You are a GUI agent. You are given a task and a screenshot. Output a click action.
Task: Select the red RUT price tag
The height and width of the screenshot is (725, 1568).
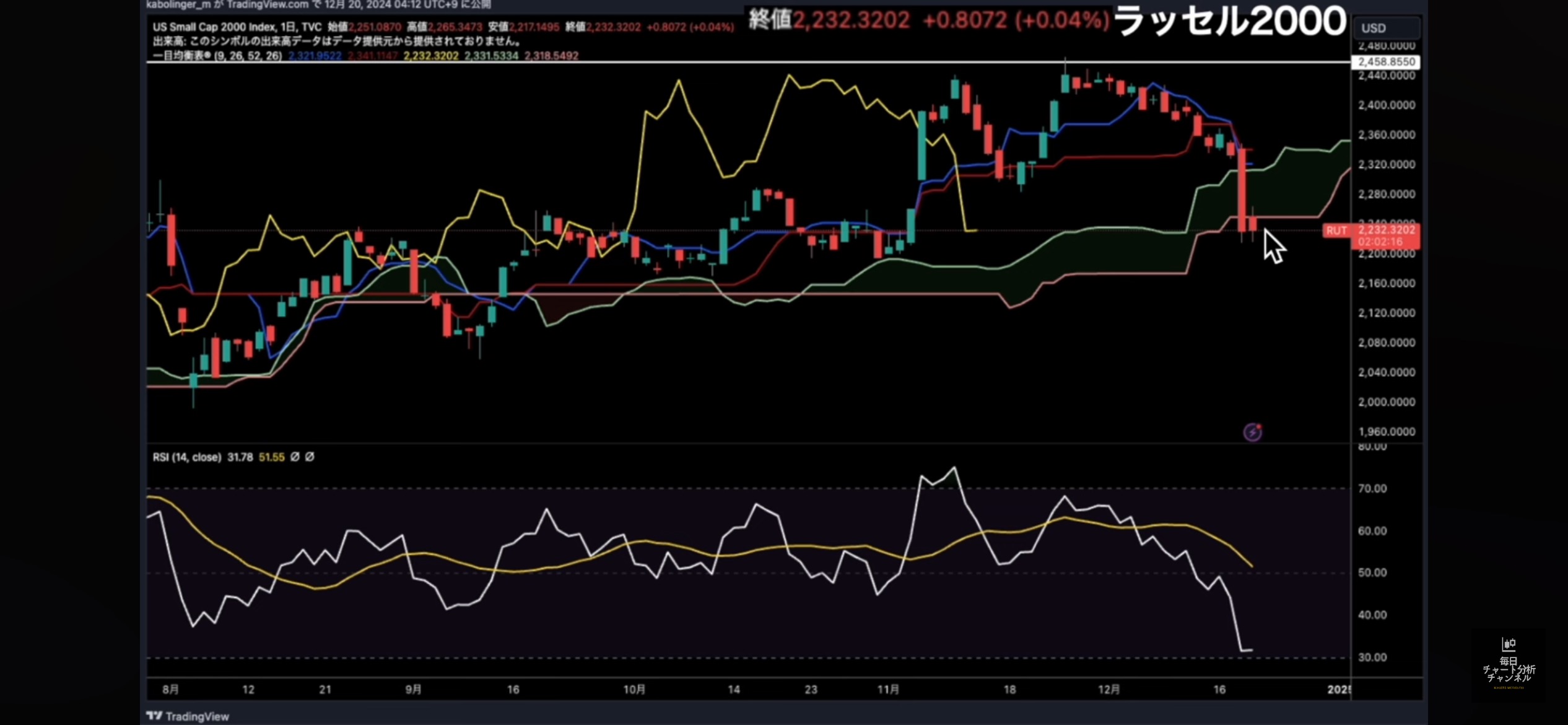[x=1370, y=235]
